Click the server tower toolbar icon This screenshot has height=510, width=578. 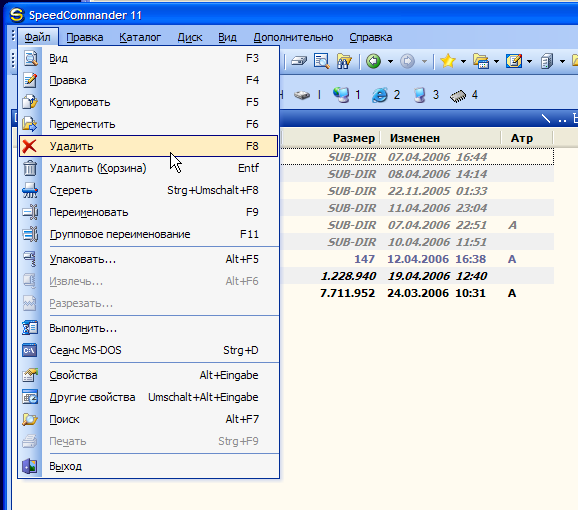[547, 61]
